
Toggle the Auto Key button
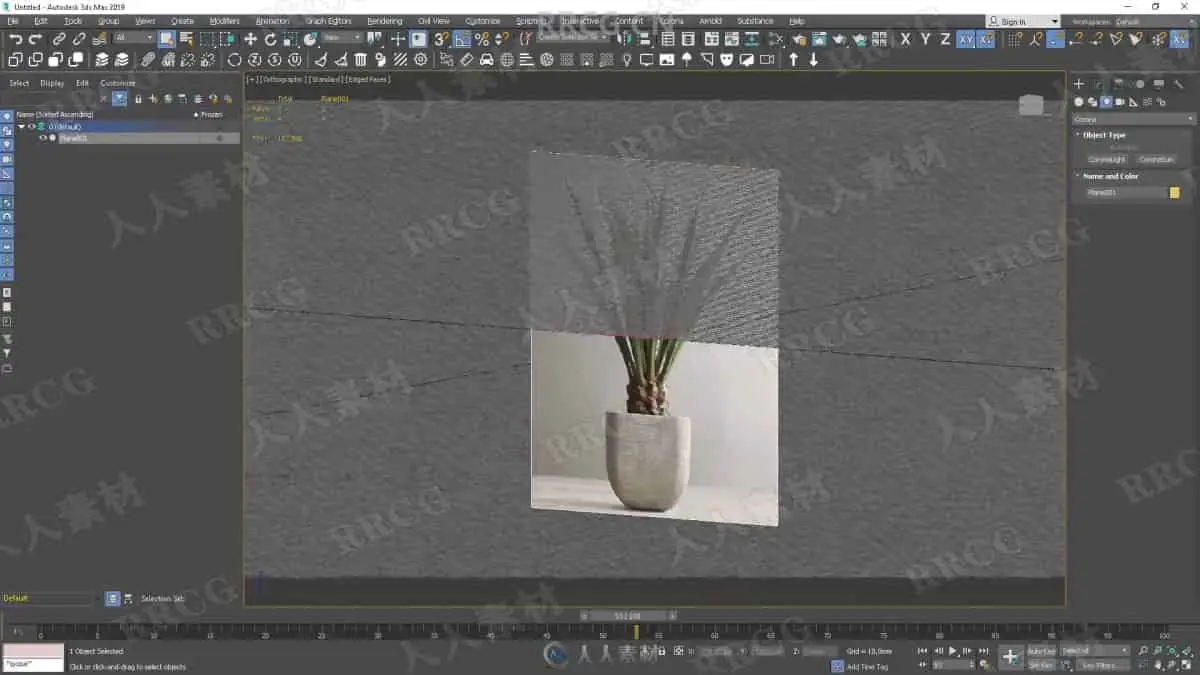click(x=1041, y=651)
